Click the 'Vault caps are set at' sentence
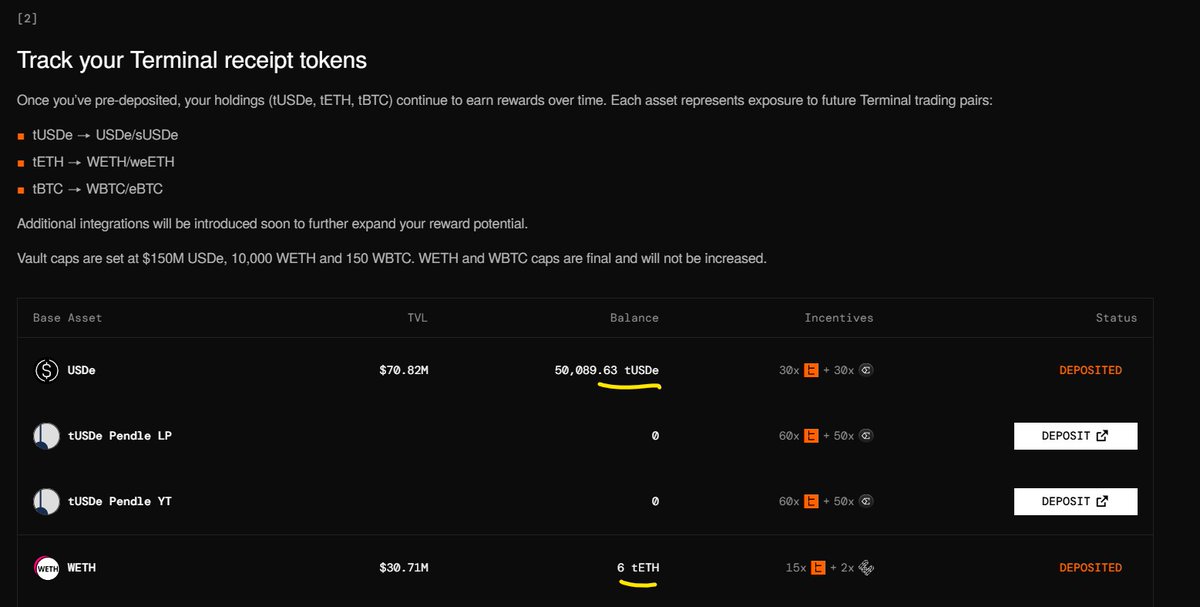 pos(392,258)
